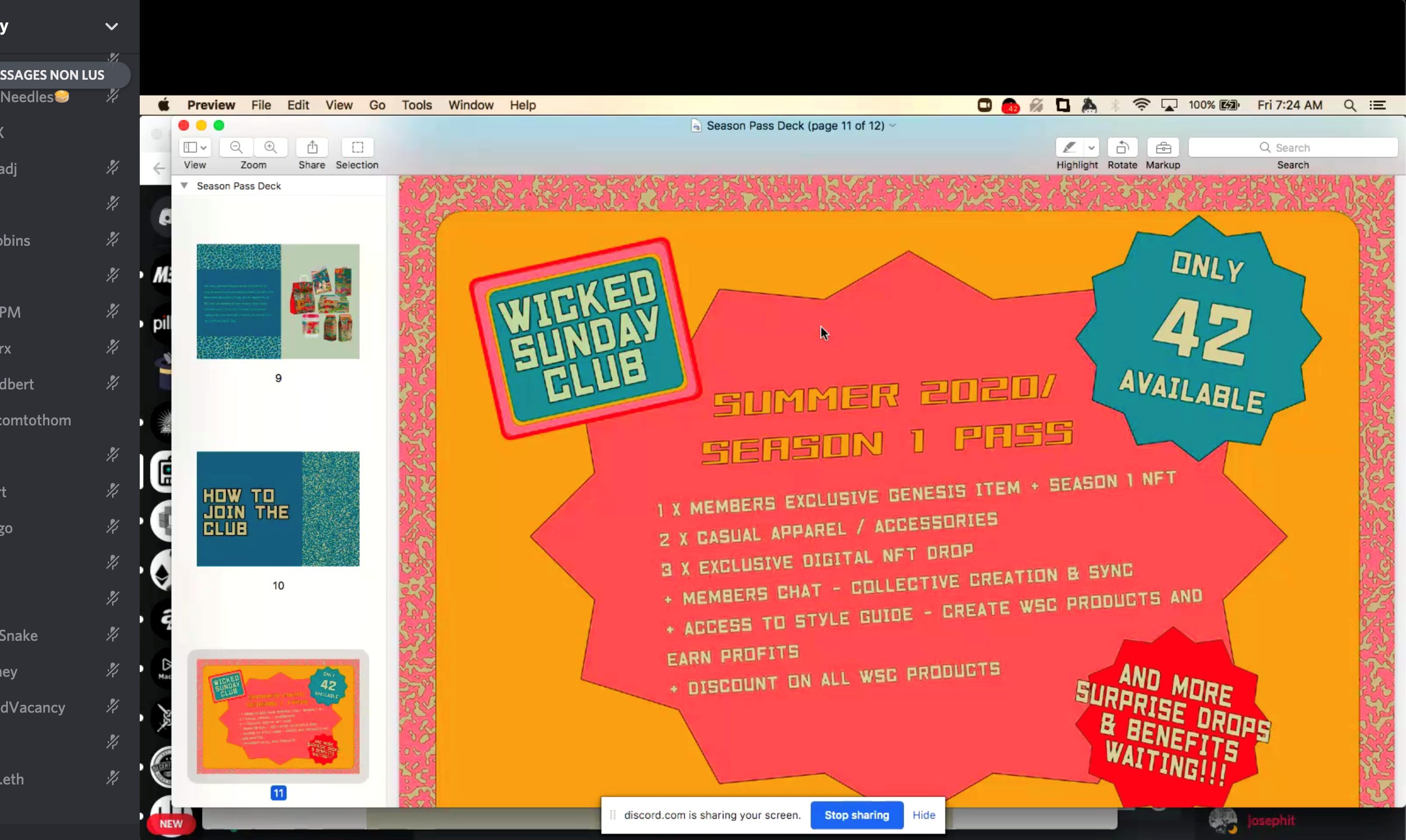The image size is (1406, 840).
Task: Click the document icon in title bar
Action: click(695, 126)
